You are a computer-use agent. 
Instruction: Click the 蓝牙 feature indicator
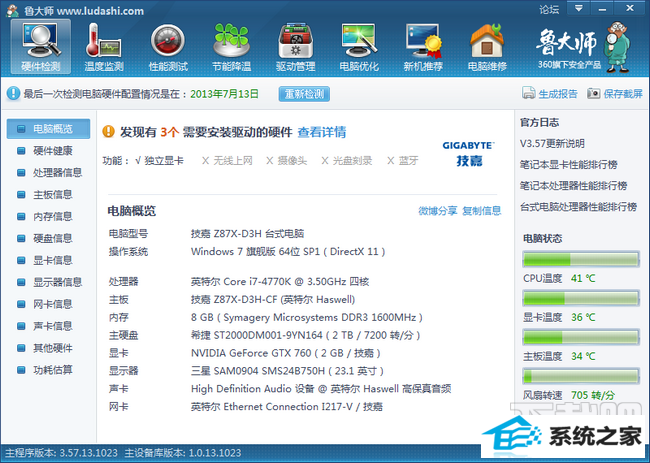403,161
